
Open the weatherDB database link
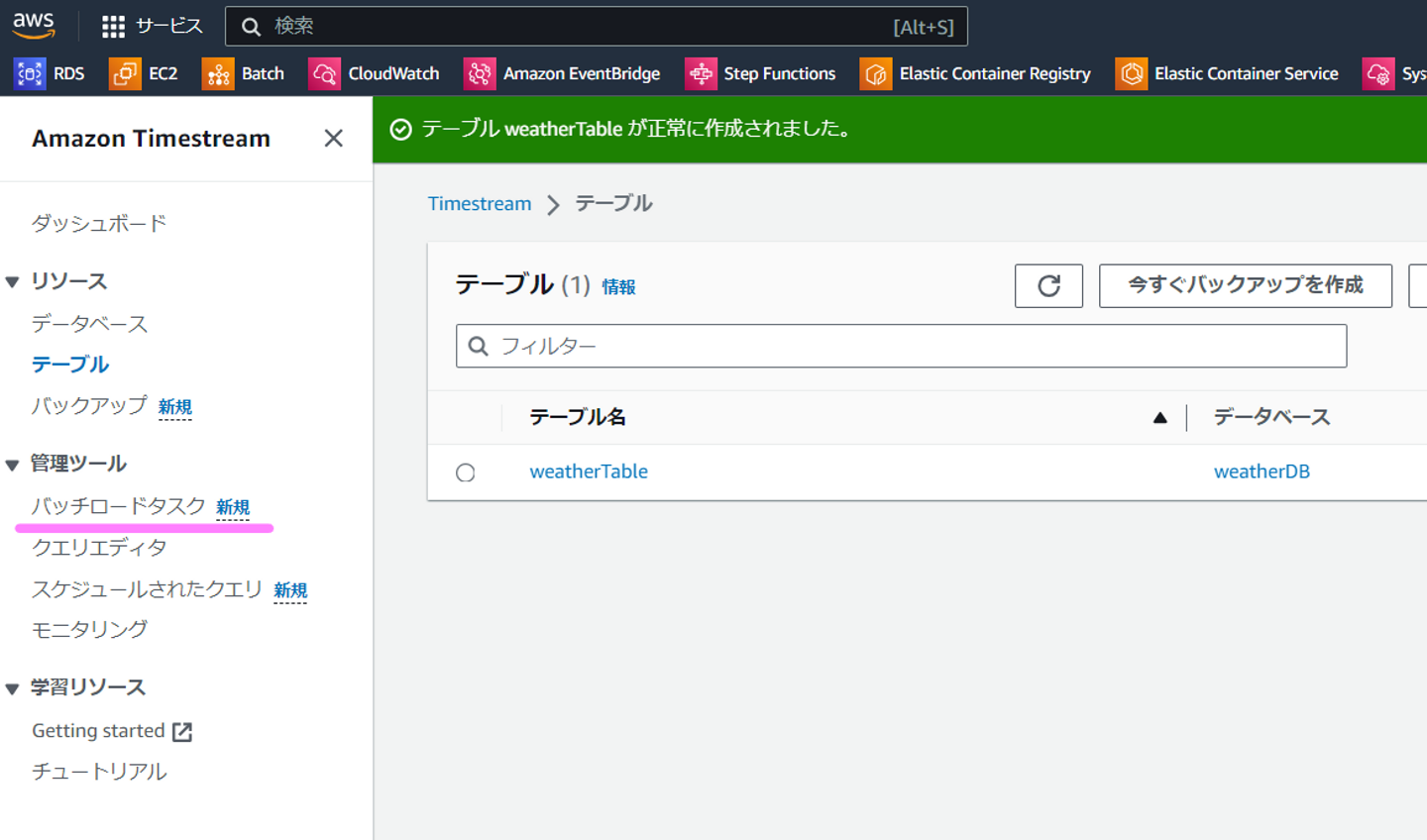[1262, 472]
